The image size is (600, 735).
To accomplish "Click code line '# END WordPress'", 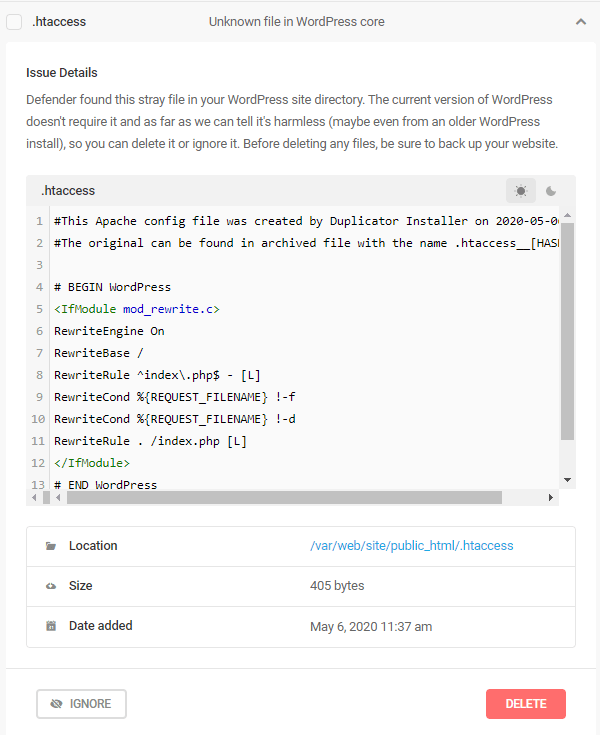I will 105,485.
